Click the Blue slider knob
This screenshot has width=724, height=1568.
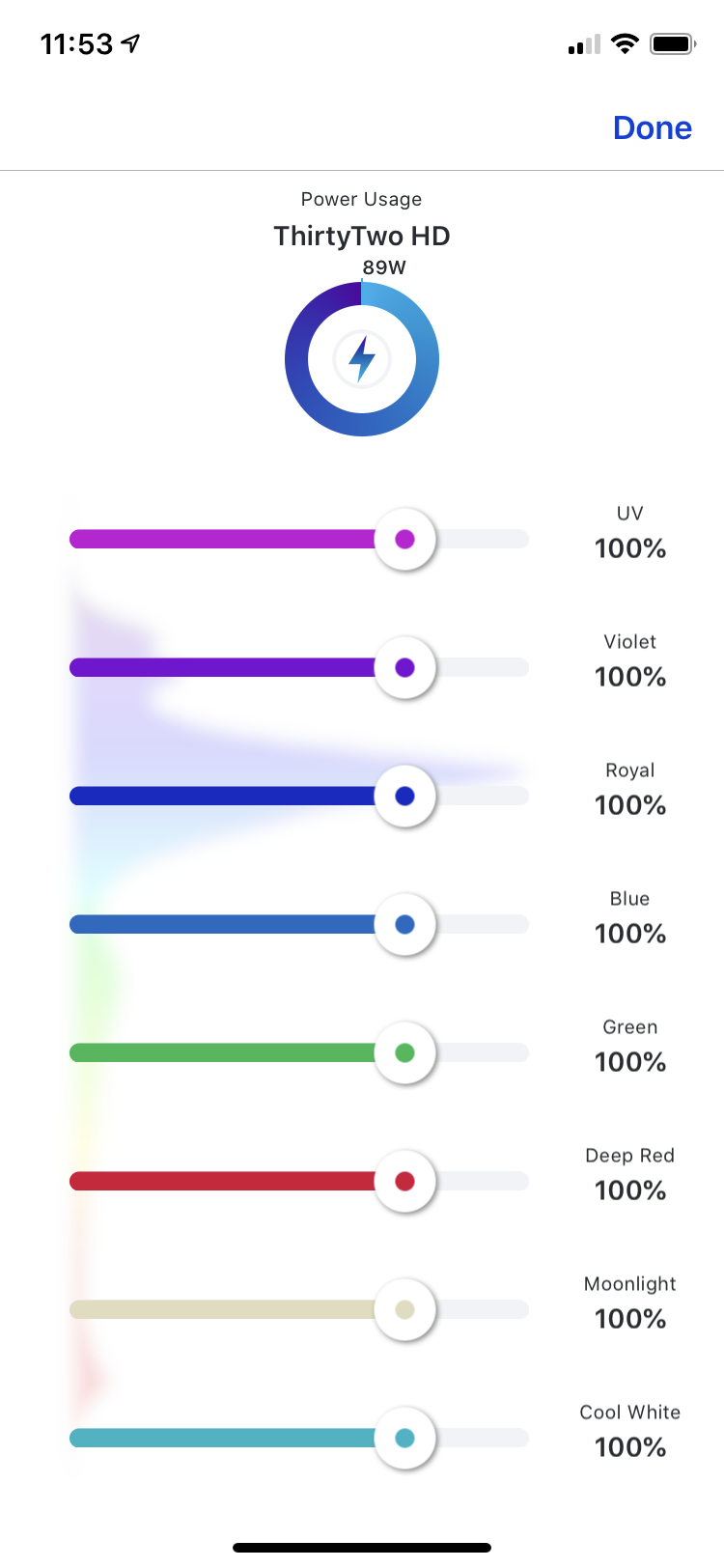tap(404, 924)
